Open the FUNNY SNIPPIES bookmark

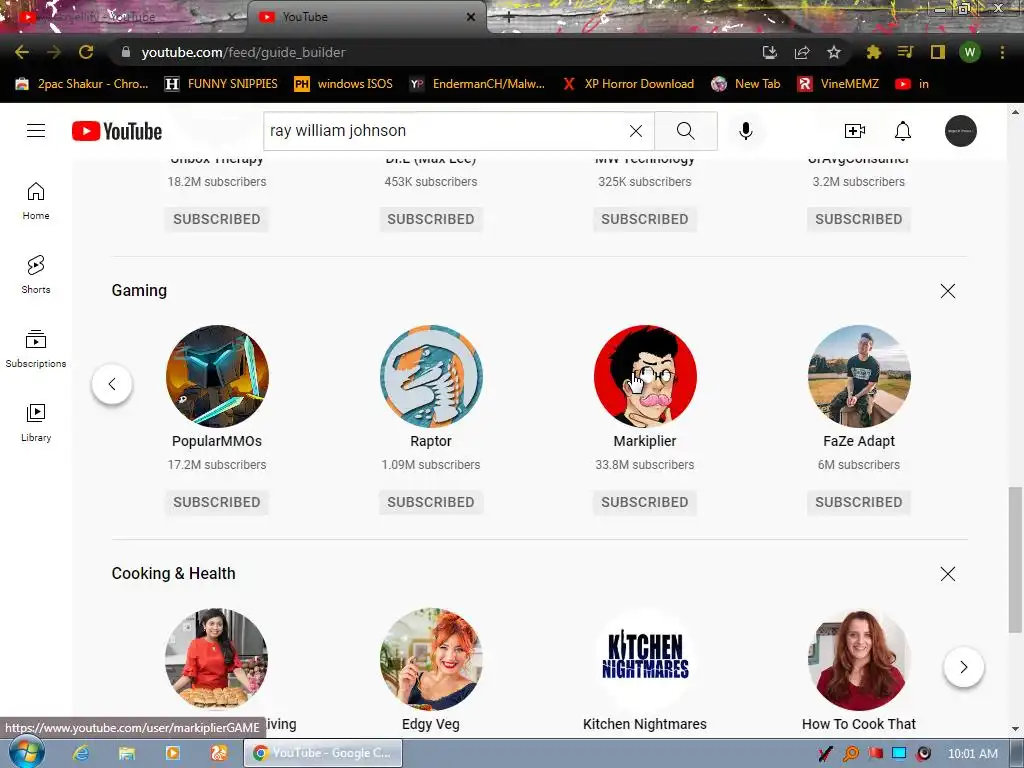(221, 84)
